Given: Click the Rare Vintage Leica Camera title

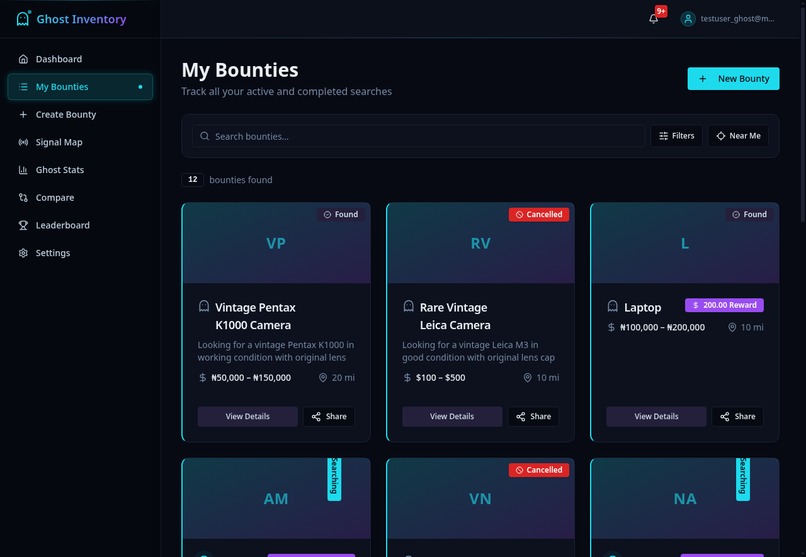Looking at the screenshot, I should click(x=455, y=316).
